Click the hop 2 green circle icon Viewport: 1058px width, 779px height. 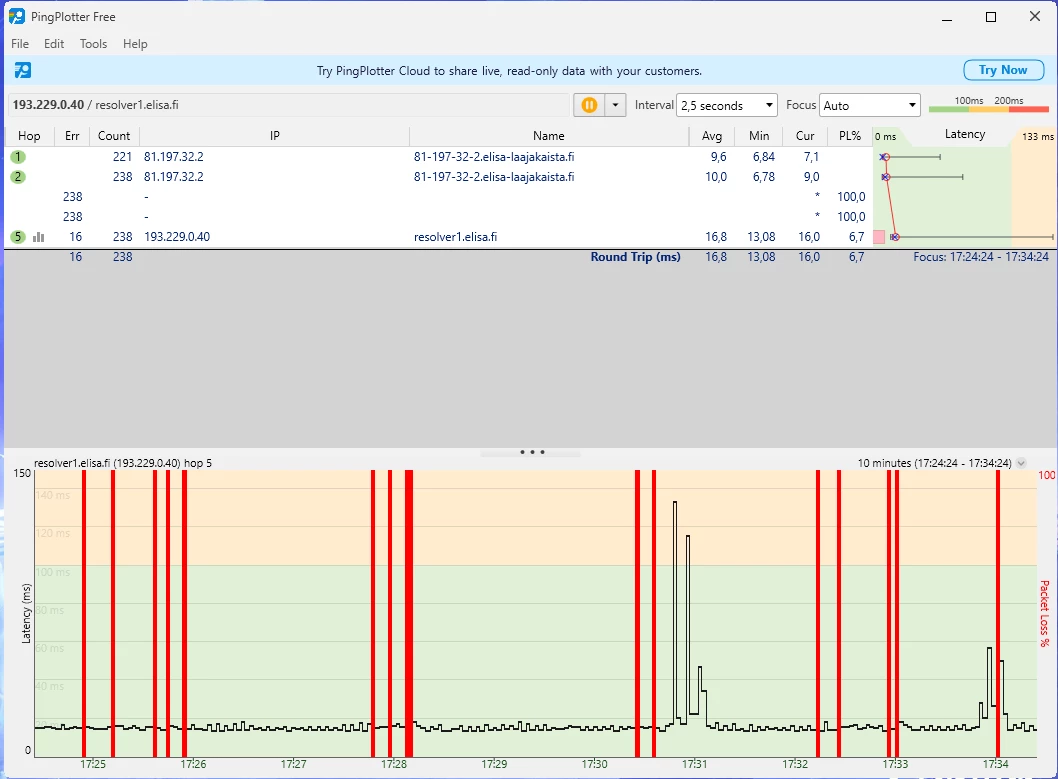pos(18,177)
